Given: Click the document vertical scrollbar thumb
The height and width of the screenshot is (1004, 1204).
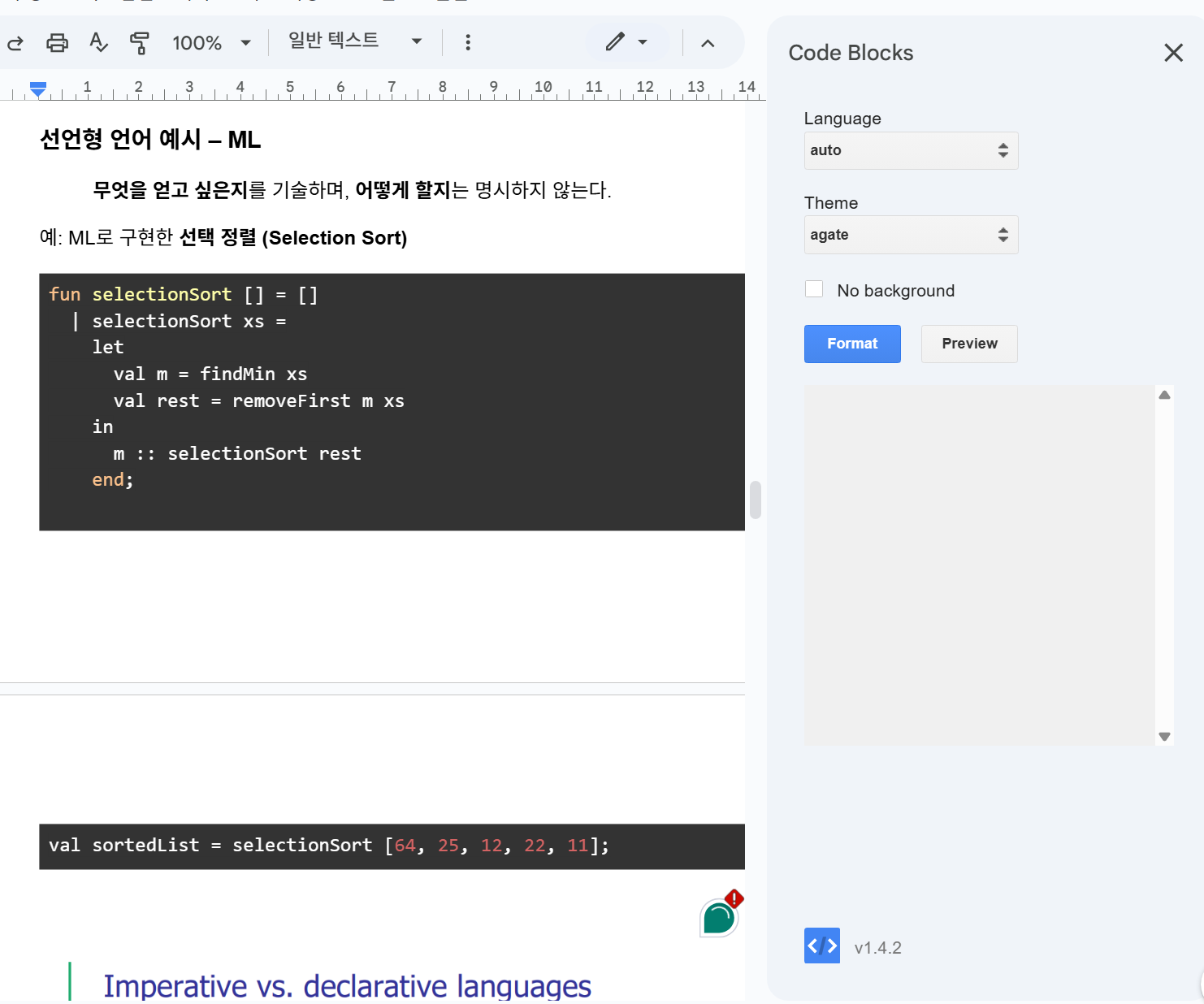Looking at the screenshot, I should (755, 500).
